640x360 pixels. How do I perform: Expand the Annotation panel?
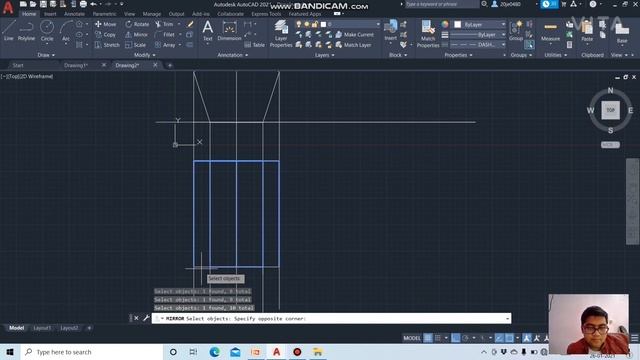(233, 55)
